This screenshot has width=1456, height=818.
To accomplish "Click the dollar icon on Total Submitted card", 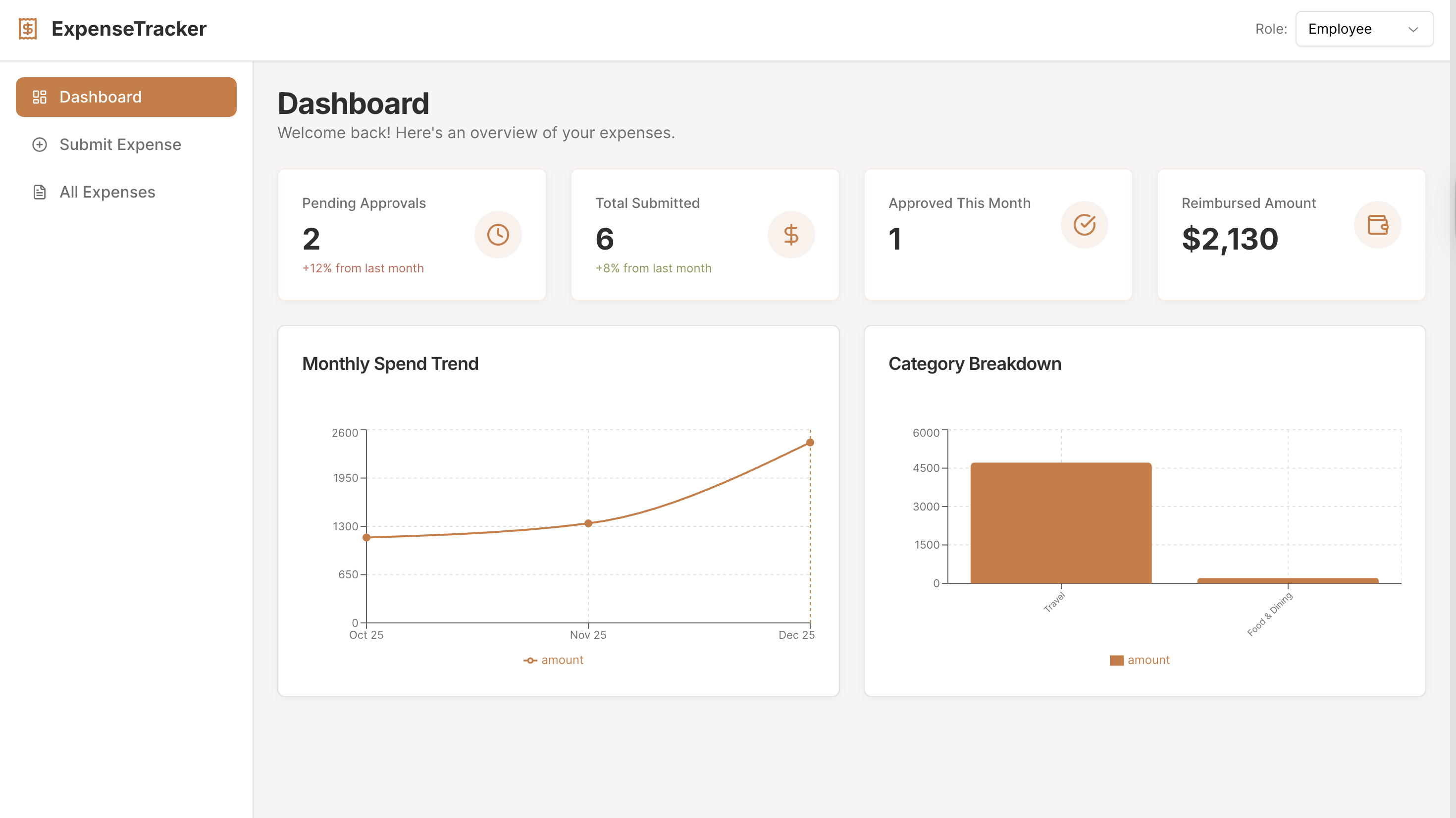I will pyautogui.click(x=791, y=234).
